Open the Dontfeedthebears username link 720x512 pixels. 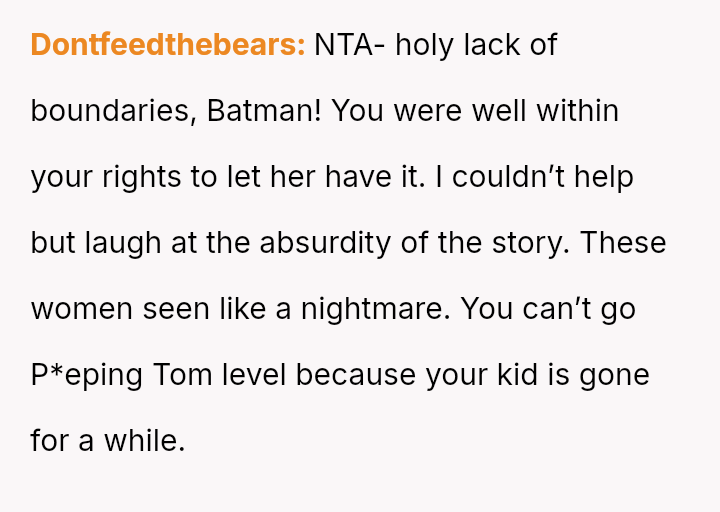coord(167,45)
